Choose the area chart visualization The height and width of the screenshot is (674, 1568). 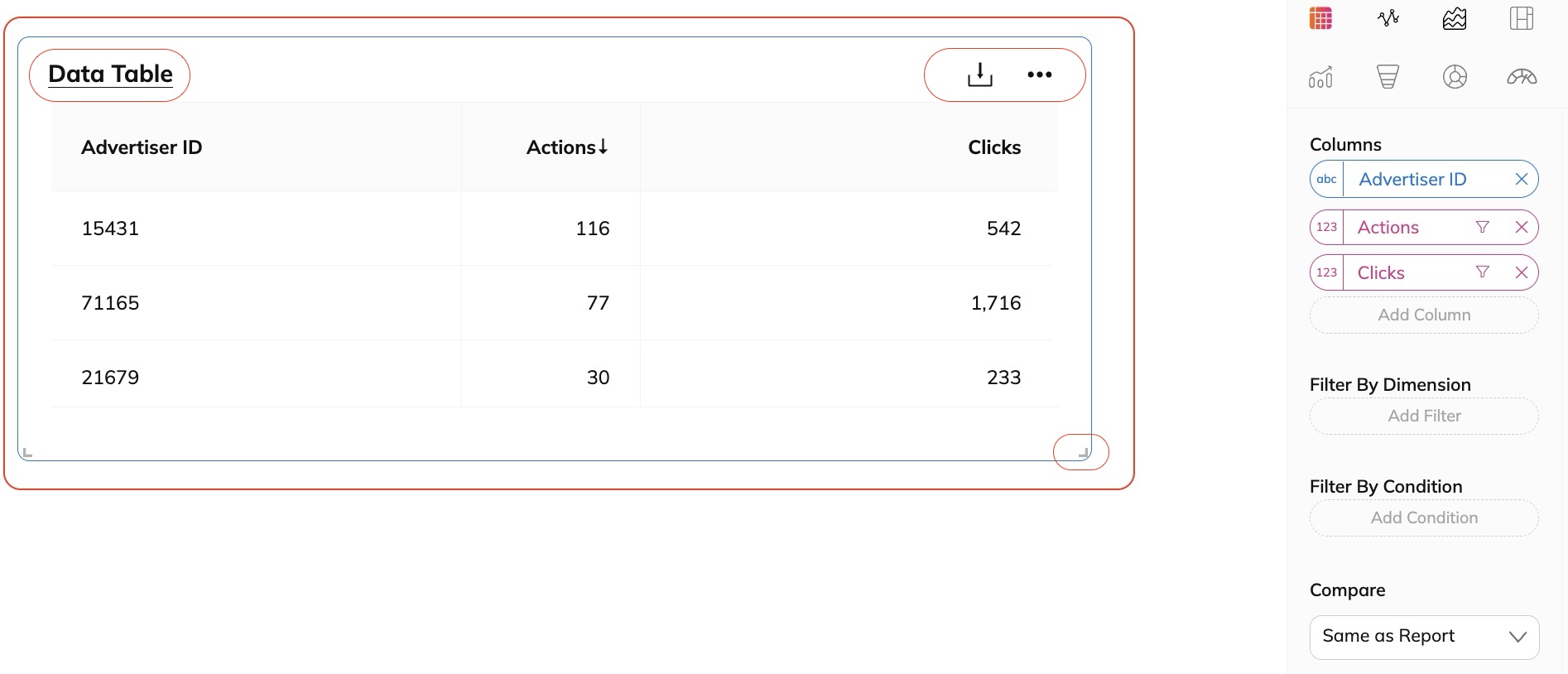click(1455, 18)
